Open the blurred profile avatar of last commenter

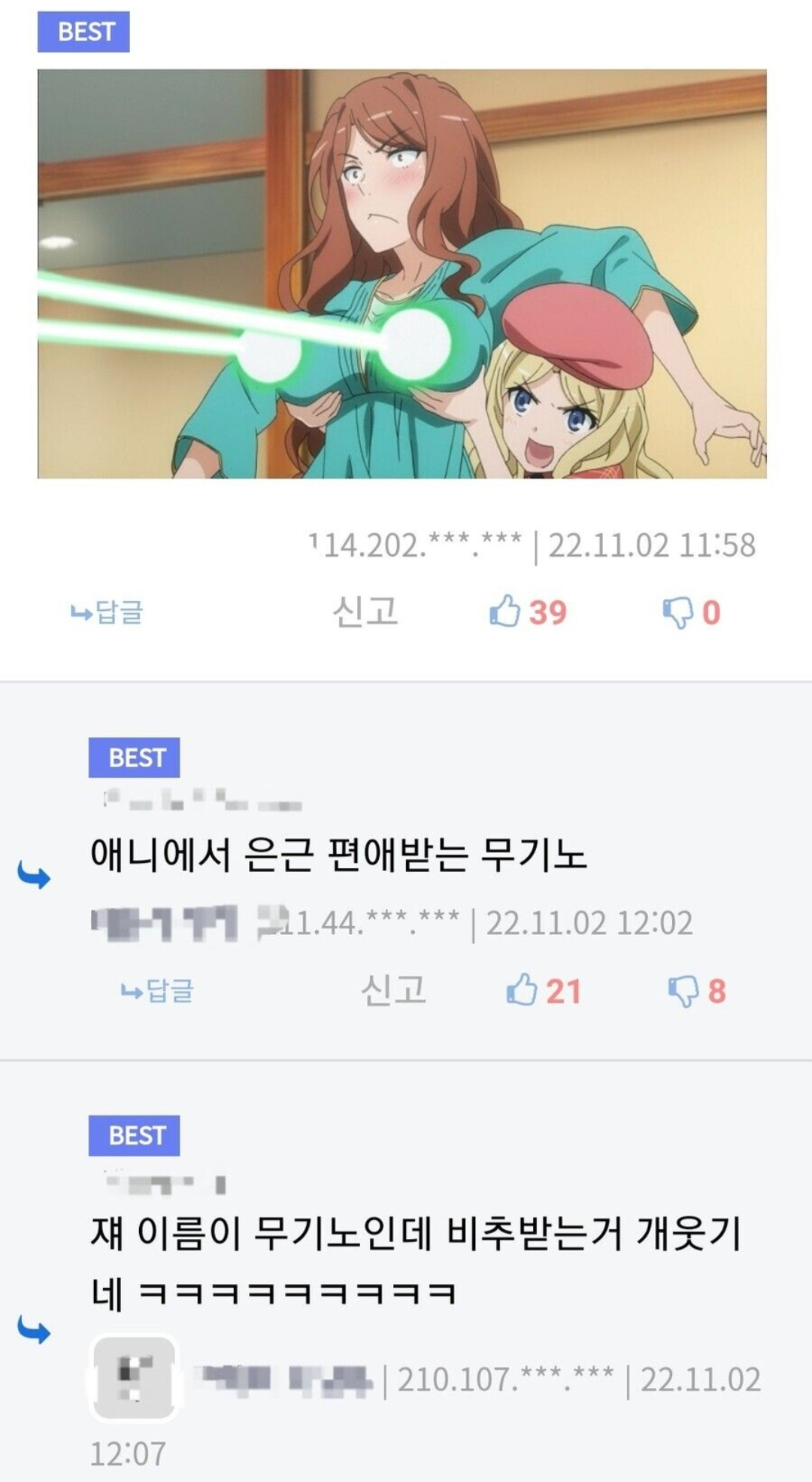135,1377
